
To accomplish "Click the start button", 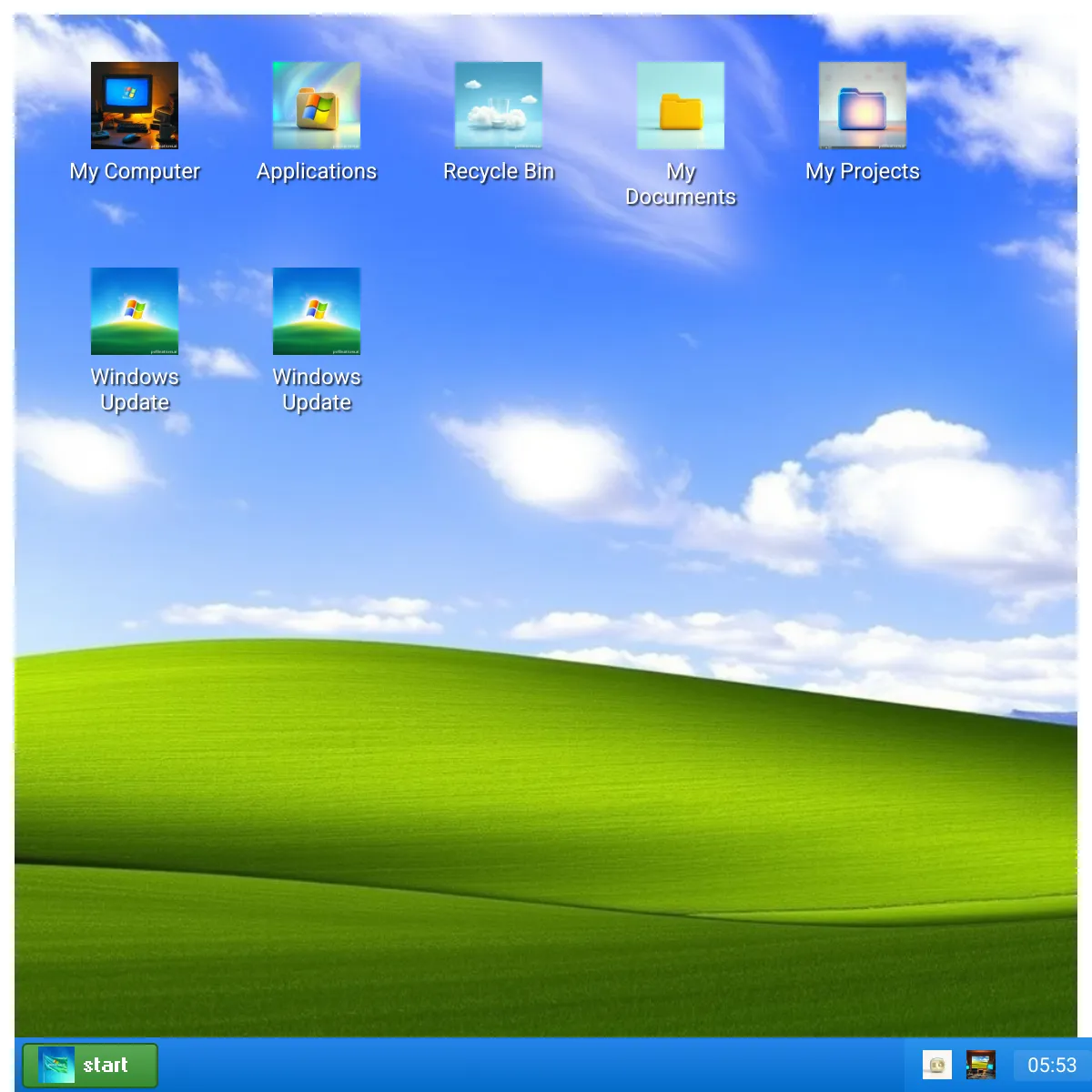I will [x=90, y=1065].
